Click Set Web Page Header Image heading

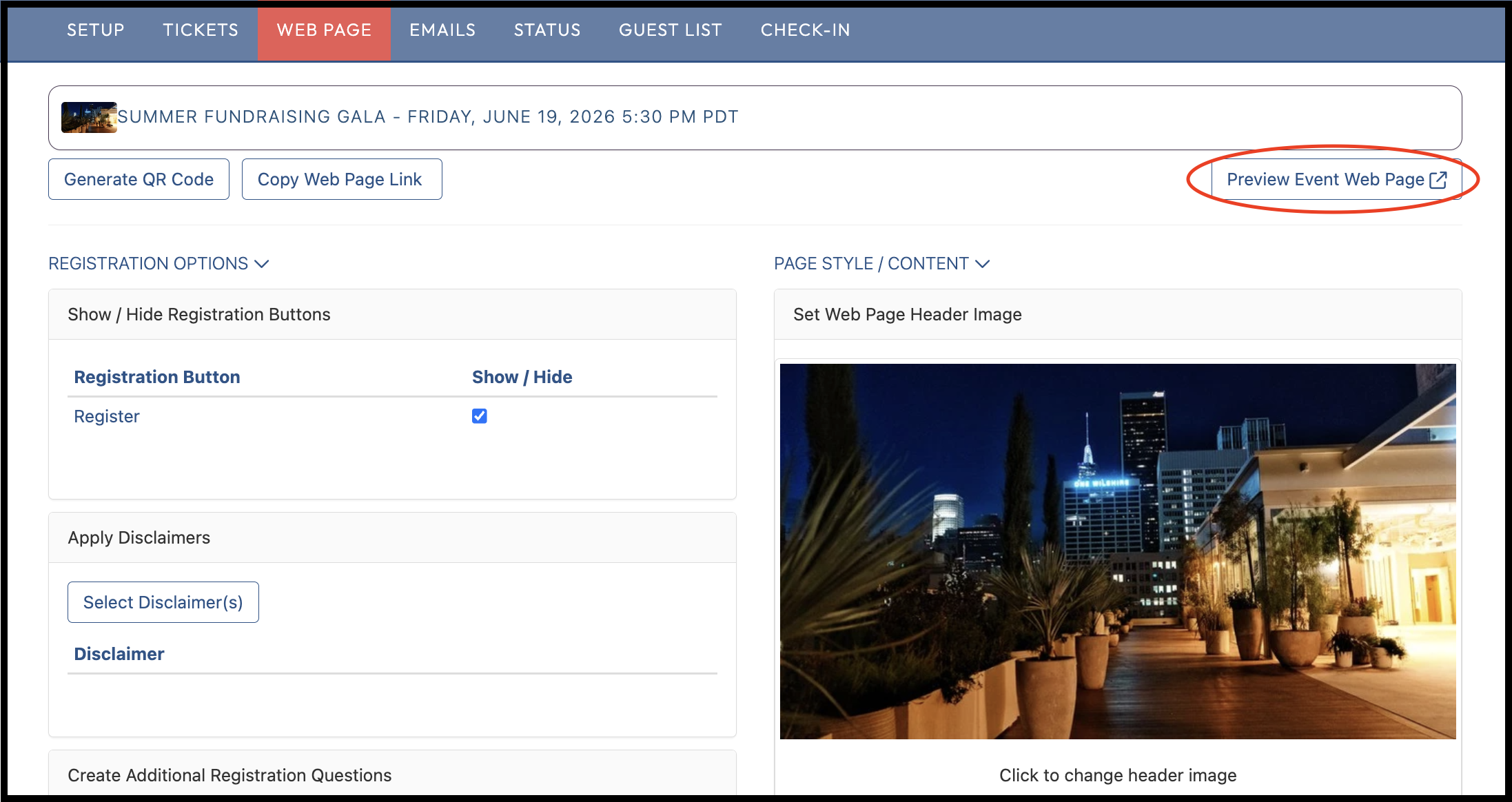pos(908,314)
